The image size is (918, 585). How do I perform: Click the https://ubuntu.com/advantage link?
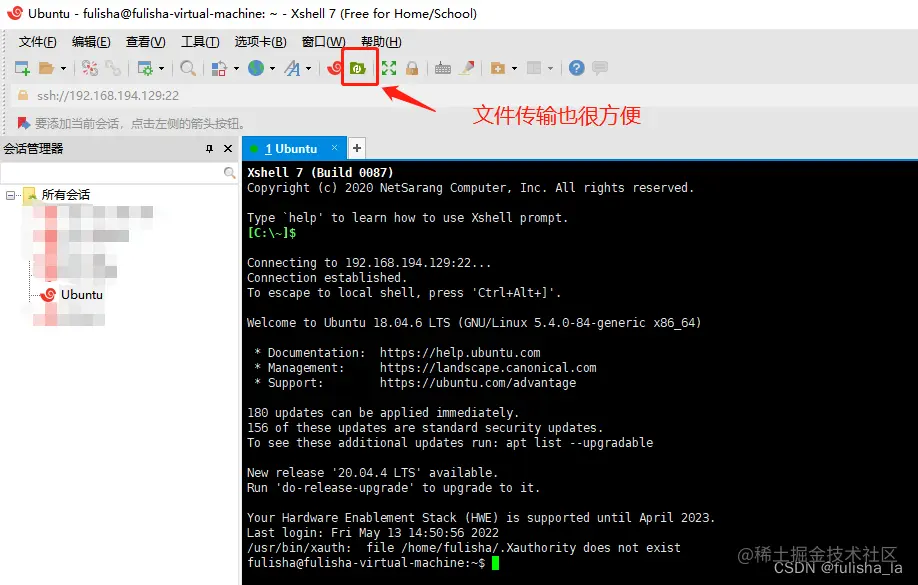478,383
